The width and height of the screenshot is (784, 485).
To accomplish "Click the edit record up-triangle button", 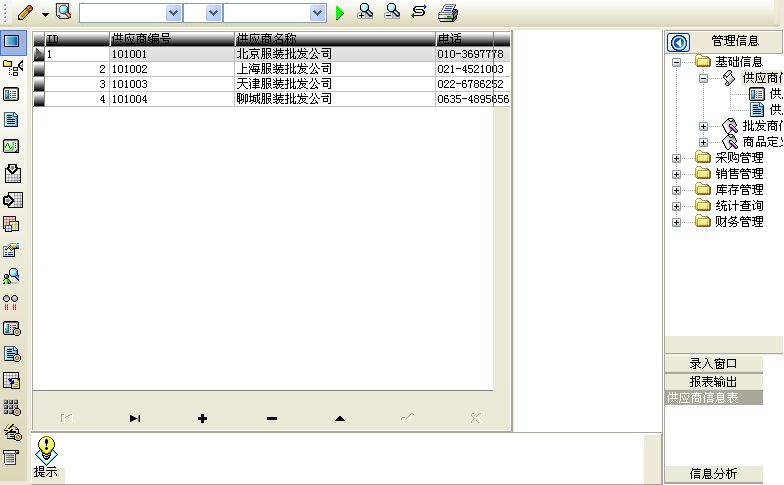I will click(x=340, y=418).
